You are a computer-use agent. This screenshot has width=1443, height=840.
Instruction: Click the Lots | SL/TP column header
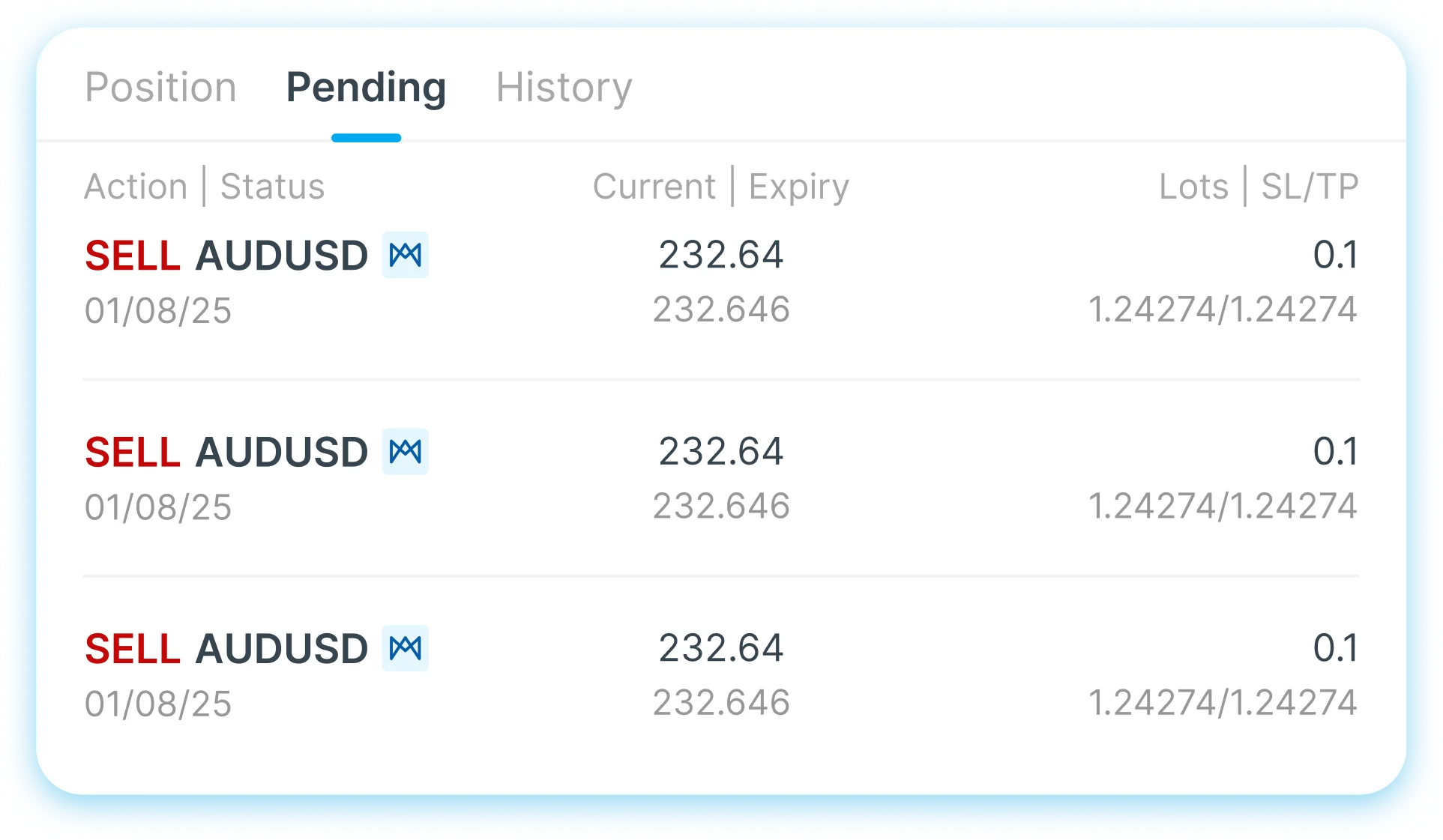(1259, 187)
